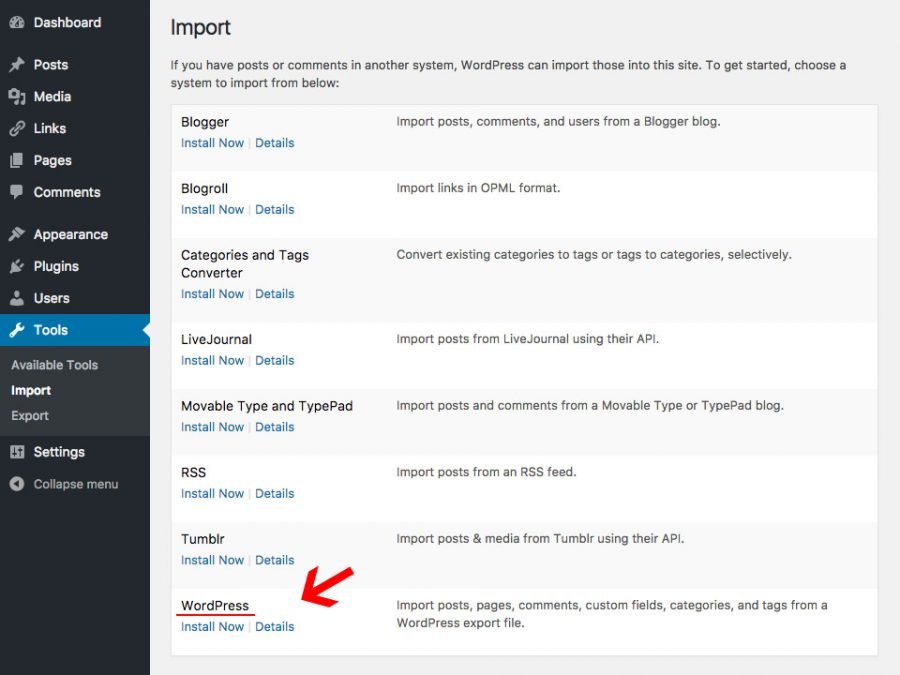View Details for Tumblr importer

tap(274, 560)
